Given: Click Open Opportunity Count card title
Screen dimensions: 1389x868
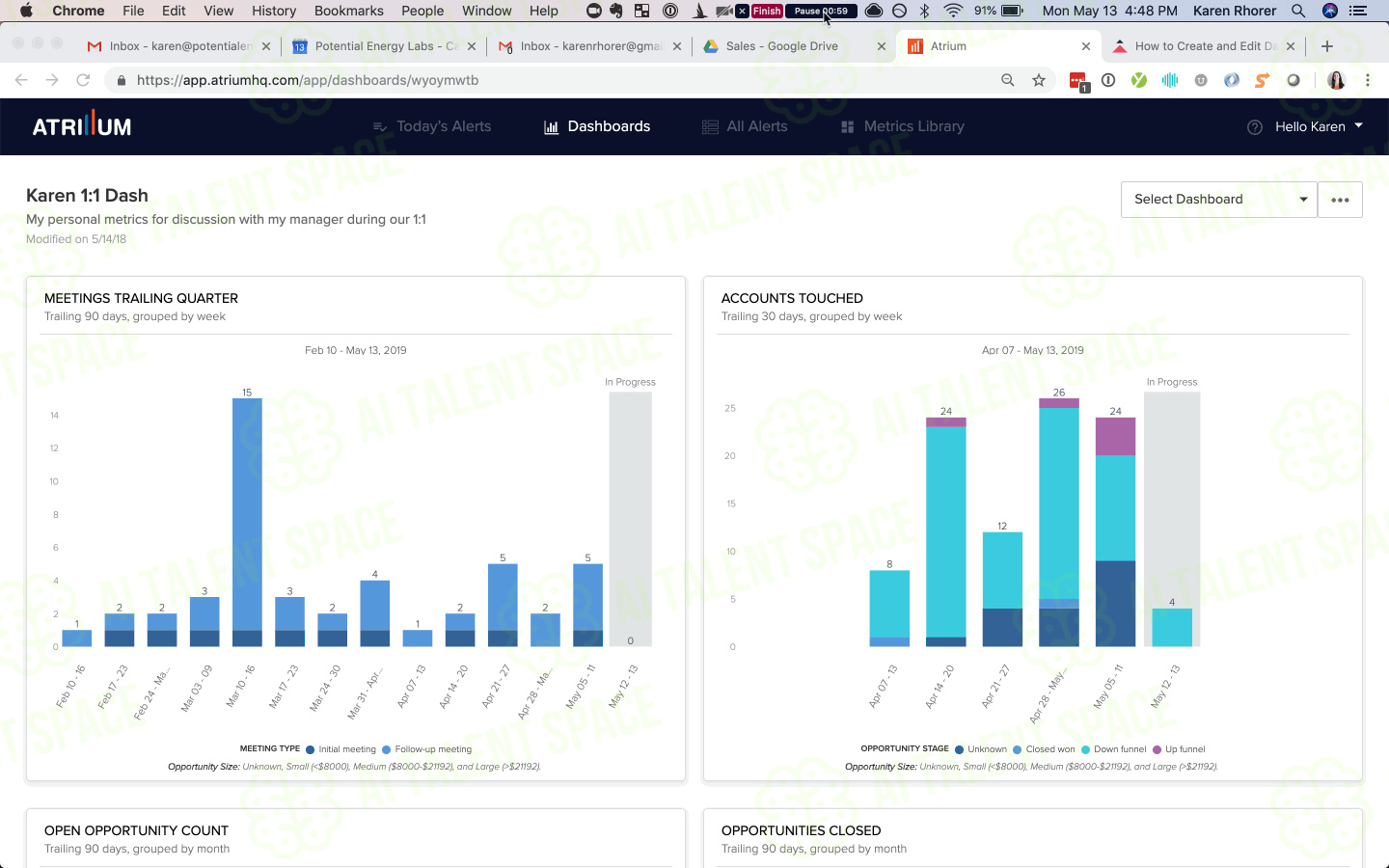Looking at the screenshot, I should click(x=136, y=830).
